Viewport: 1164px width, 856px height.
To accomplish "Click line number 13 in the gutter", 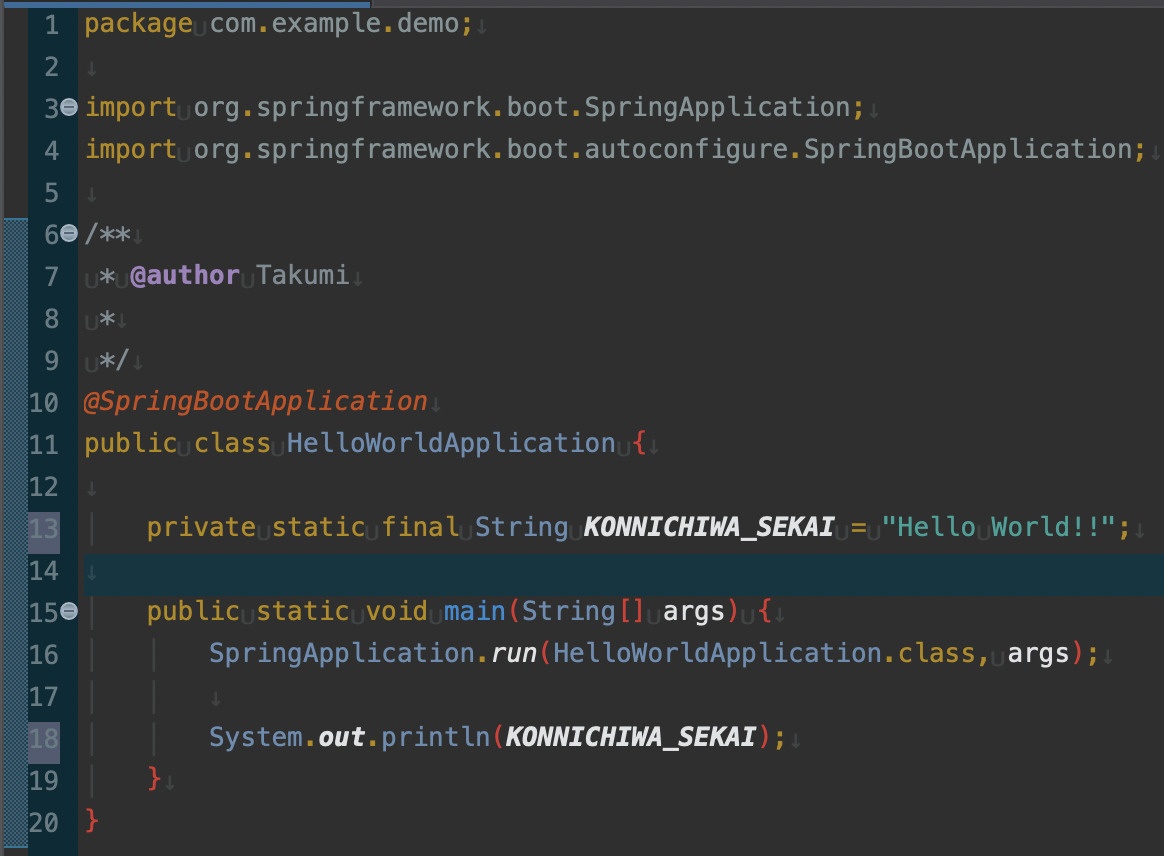I will pyautogui.click(x=44, y=529).
